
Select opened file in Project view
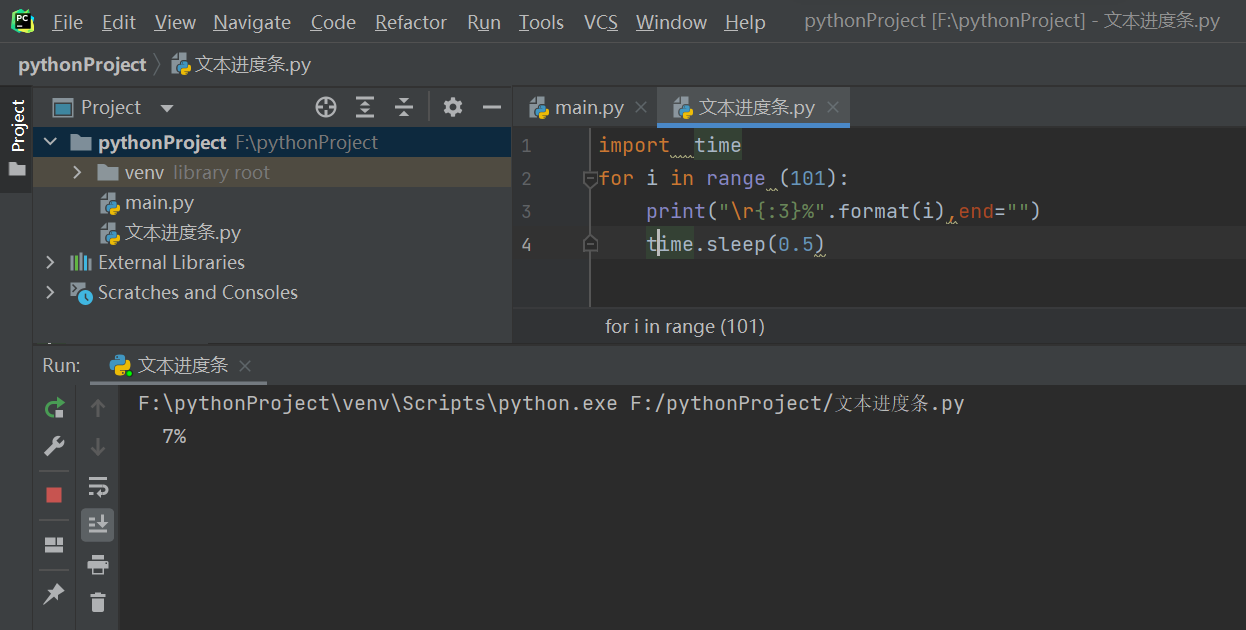[325, 107]
